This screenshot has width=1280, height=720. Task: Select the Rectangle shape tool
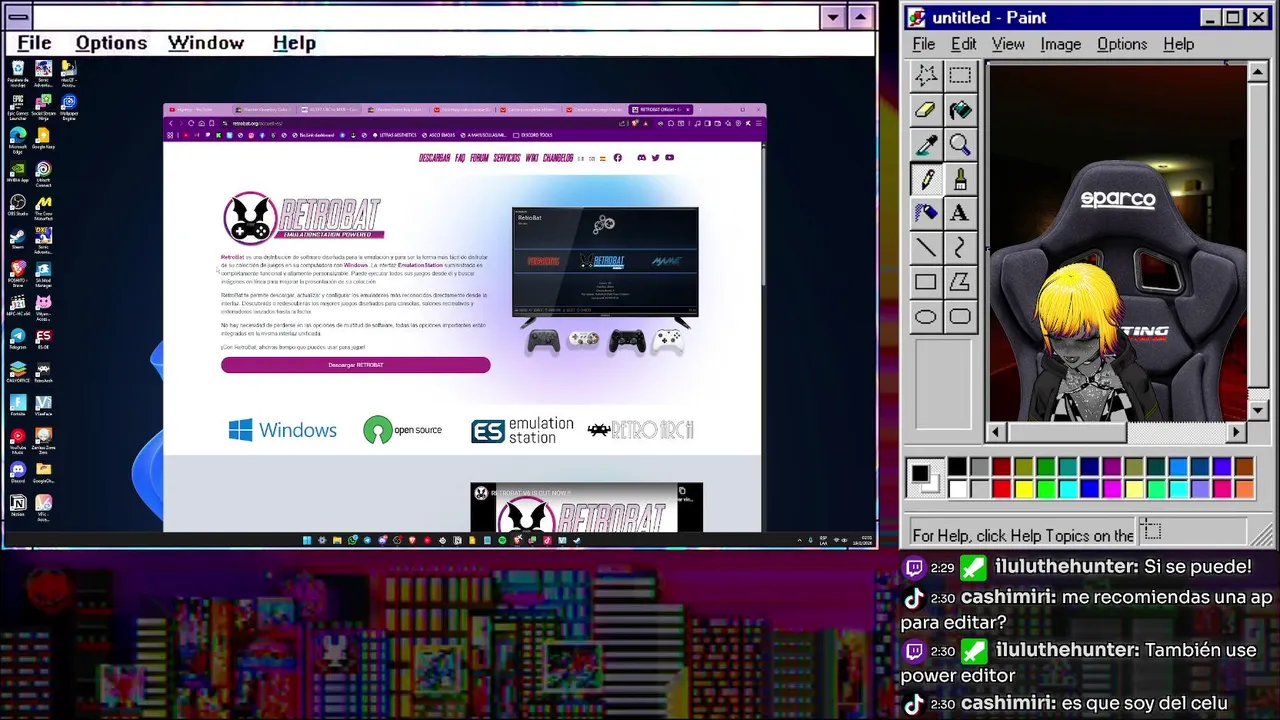tap(926, 282)
